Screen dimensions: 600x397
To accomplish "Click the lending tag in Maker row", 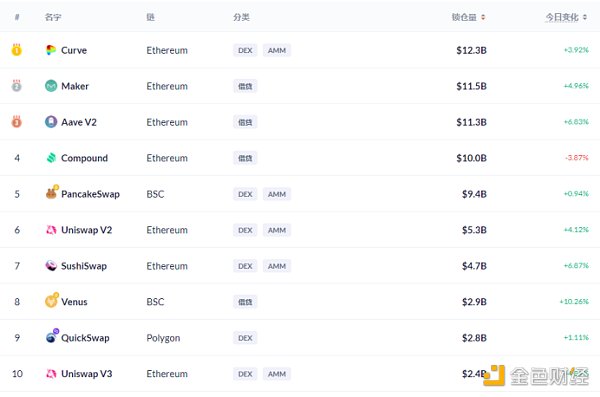I will (245, 86).
